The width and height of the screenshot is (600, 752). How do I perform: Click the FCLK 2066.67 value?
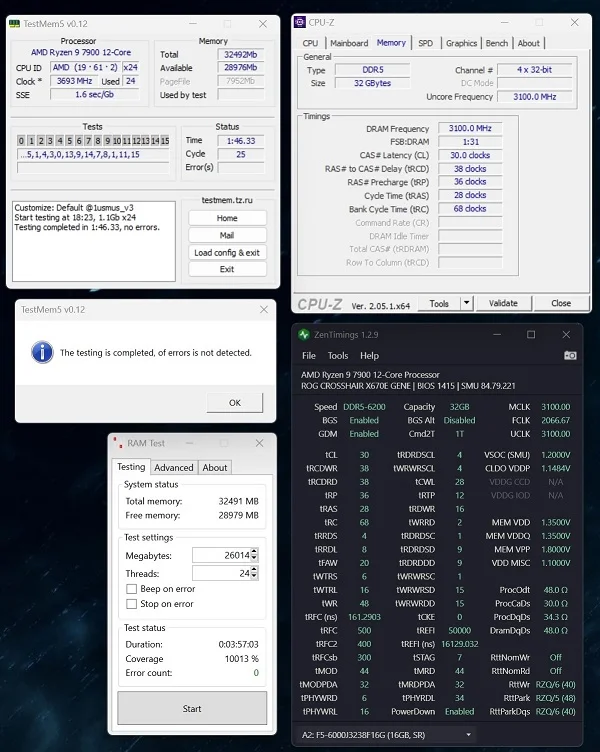click(555, 420)
